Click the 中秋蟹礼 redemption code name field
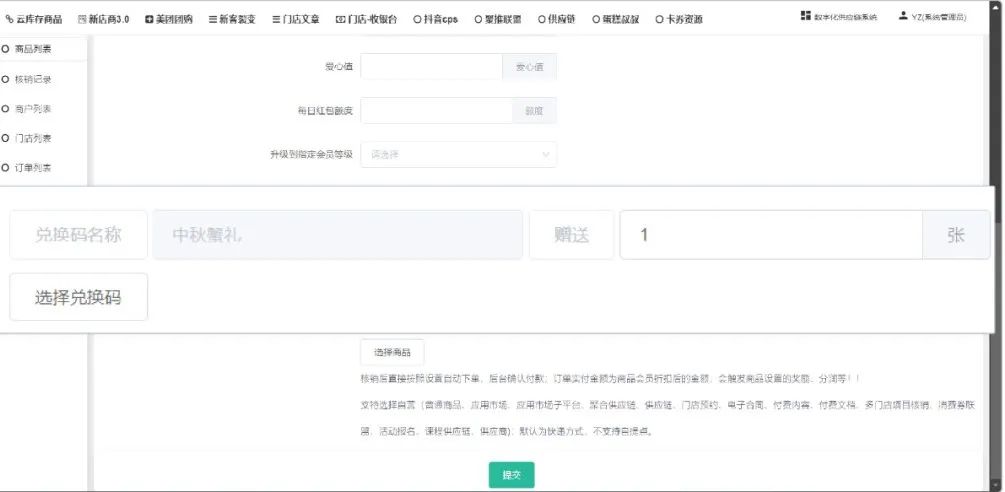Image resolution: width=1005 pixels, height=492 pixels. click(338, 235)
